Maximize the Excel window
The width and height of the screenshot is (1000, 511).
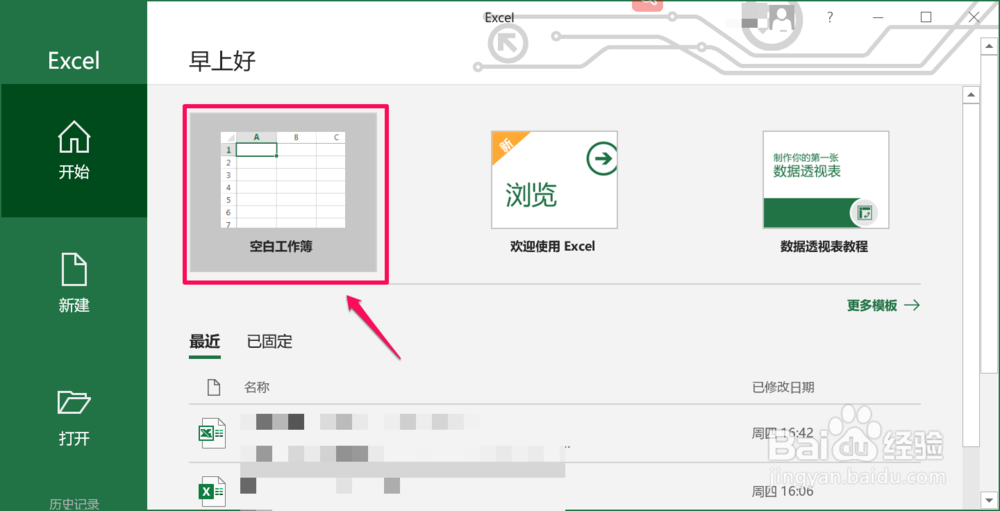point(925,18)
